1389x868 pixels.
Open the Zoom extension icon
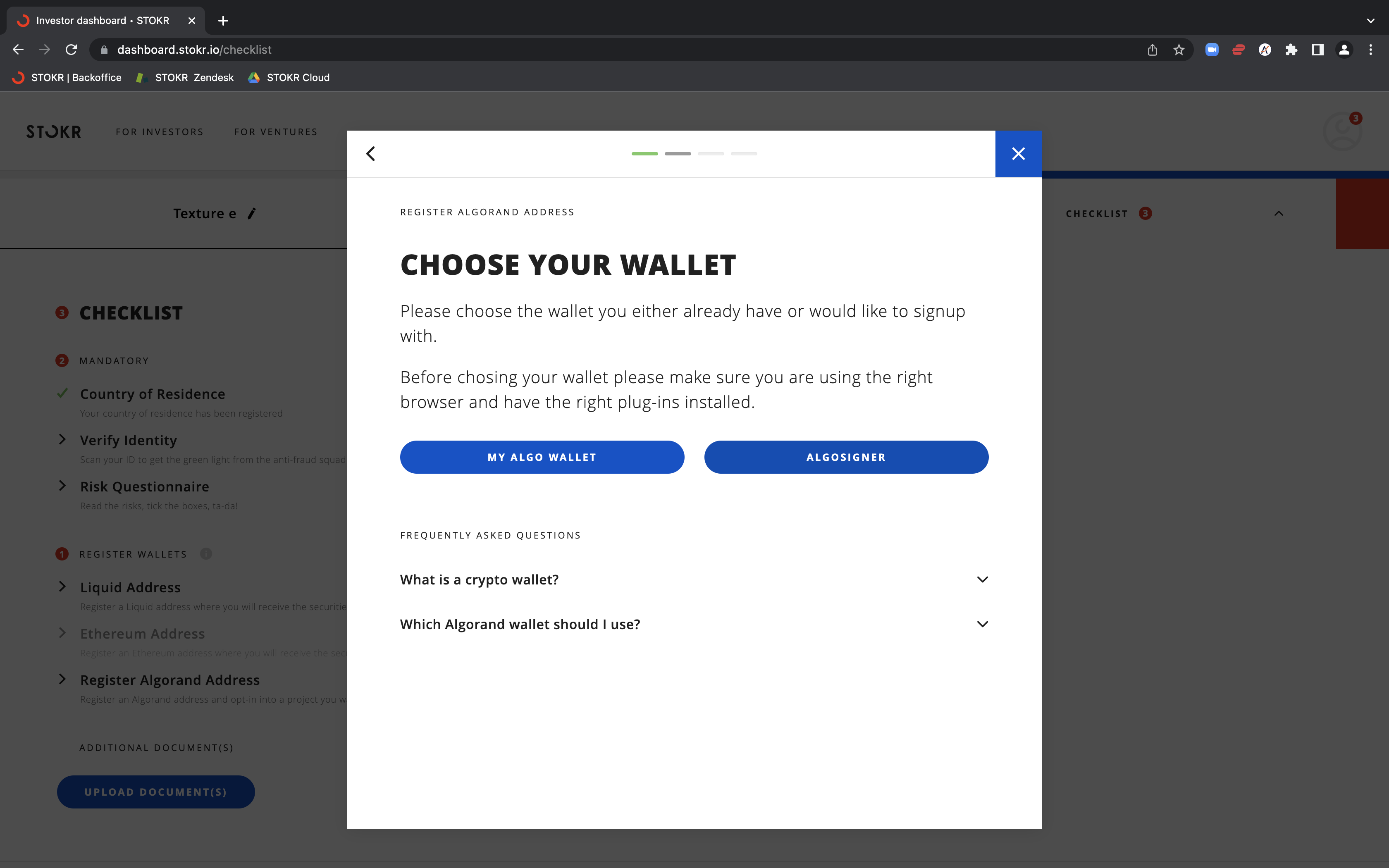coord(1212,50)
